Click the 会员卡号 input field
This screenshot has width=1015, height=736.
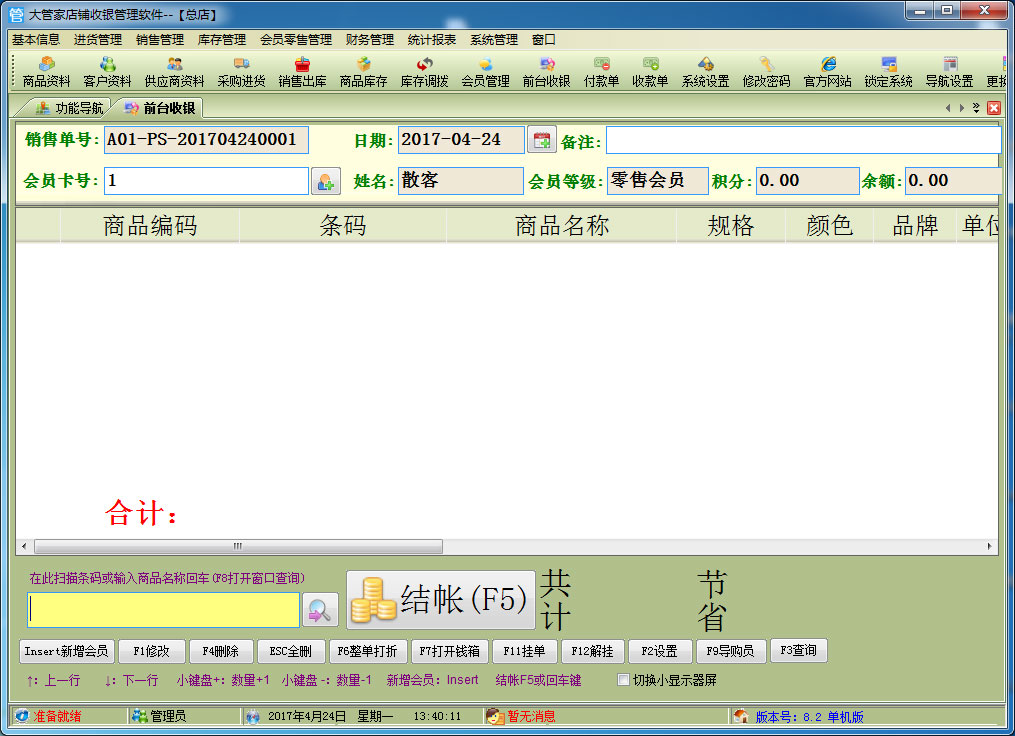coord(206,181)
